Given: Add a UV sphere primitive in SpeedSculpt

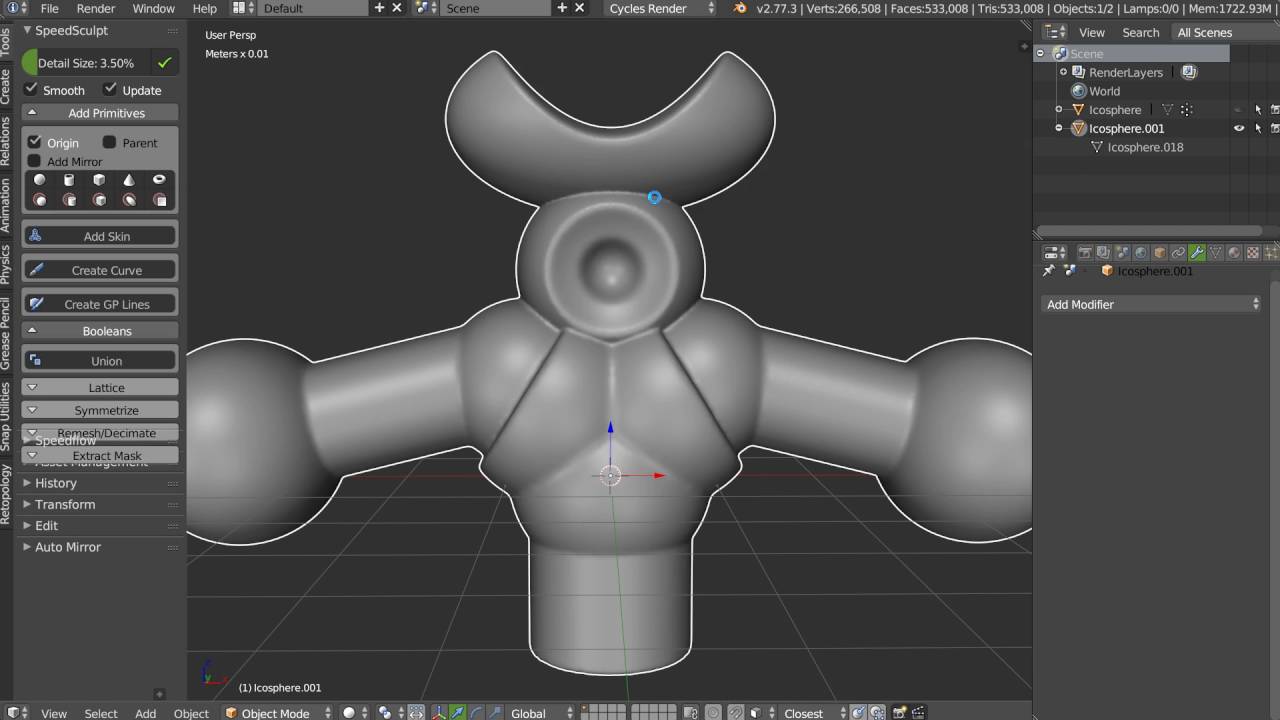Looking at the screenshot, I should (40, 180).
